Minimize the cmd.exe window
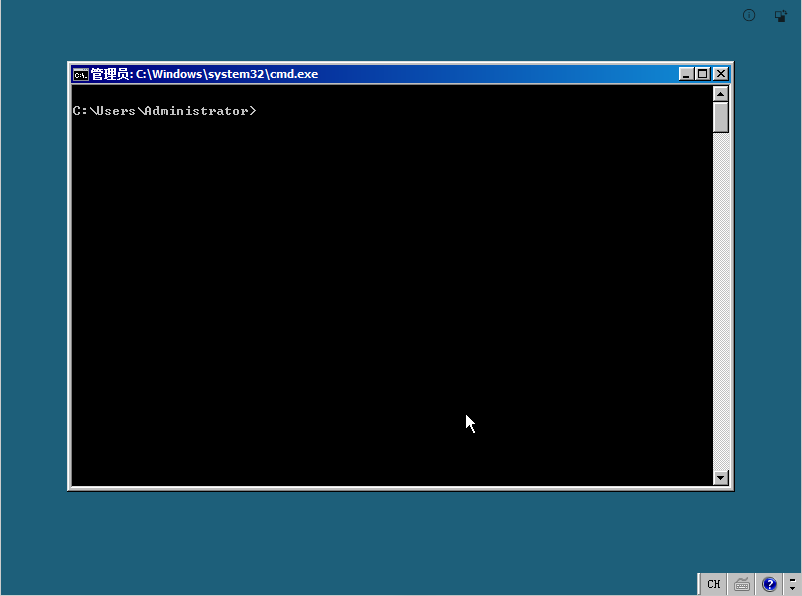Image resolution: width=802 pixels, height=596 pixels. (686, 74)
